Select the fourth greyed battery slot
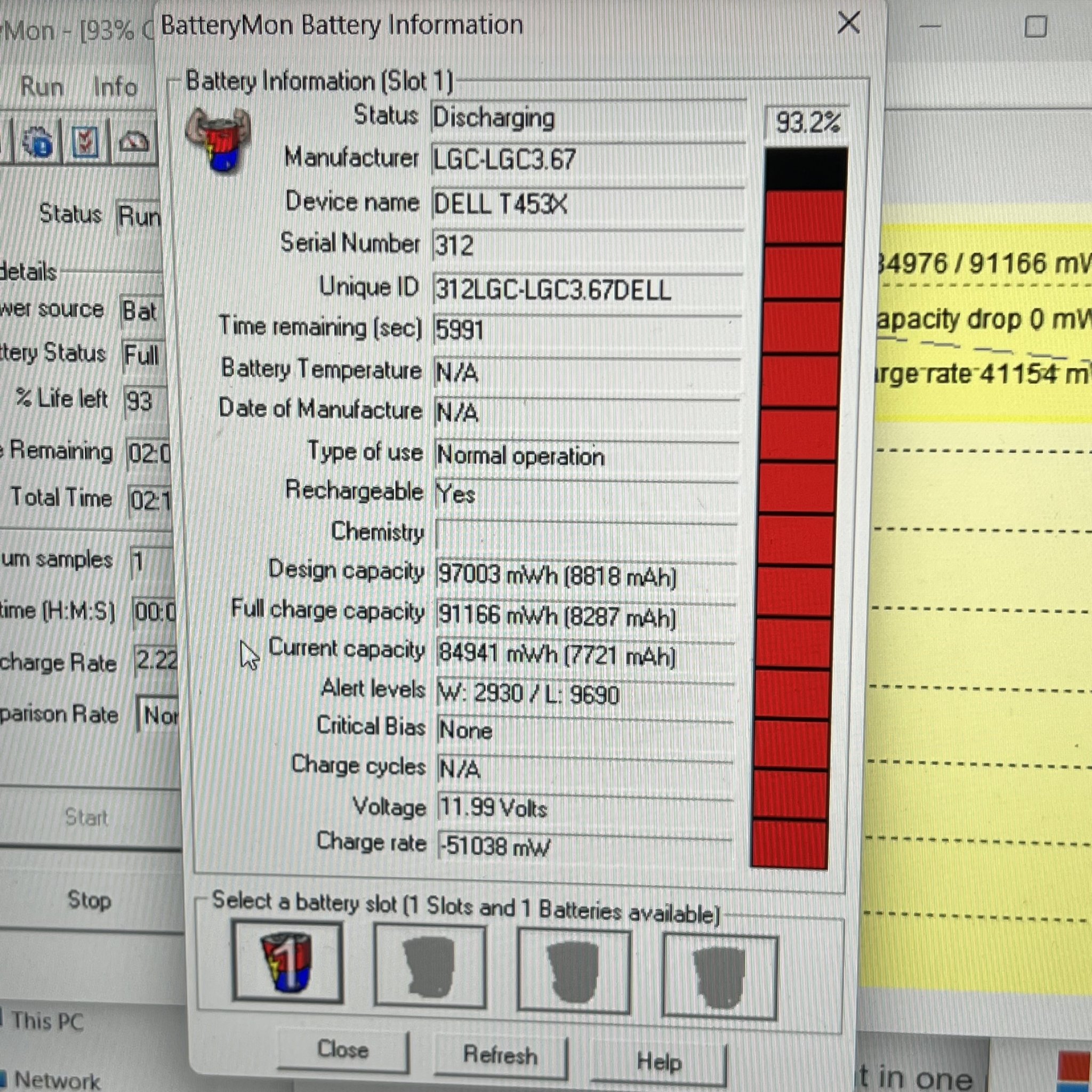This screenshot has width=1092, height=1092. (719, 976)
